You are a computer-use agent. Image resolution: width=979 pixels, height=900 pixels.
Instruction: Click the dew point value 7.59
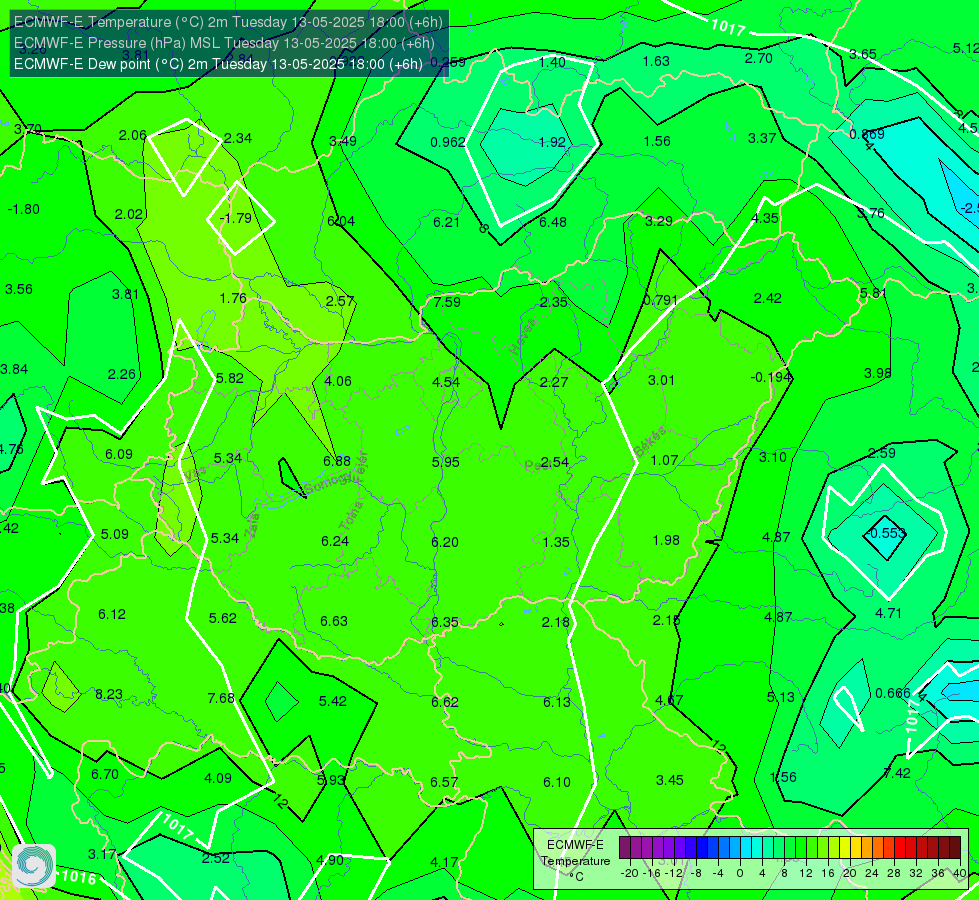pos(447,302)
